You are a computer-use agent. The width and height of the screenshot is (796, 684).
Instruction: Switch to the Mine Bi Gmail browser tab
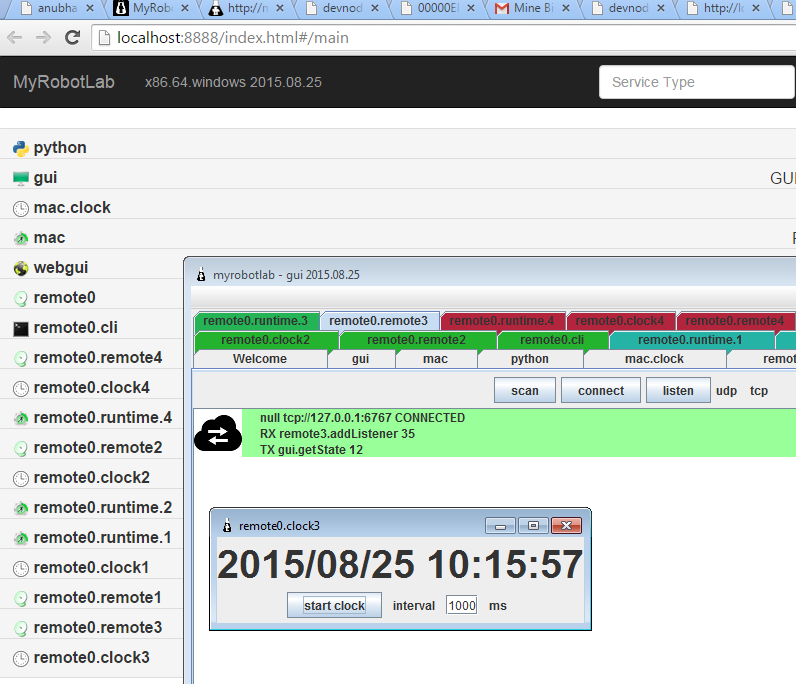pyautogui.click(x=532, y=8)
